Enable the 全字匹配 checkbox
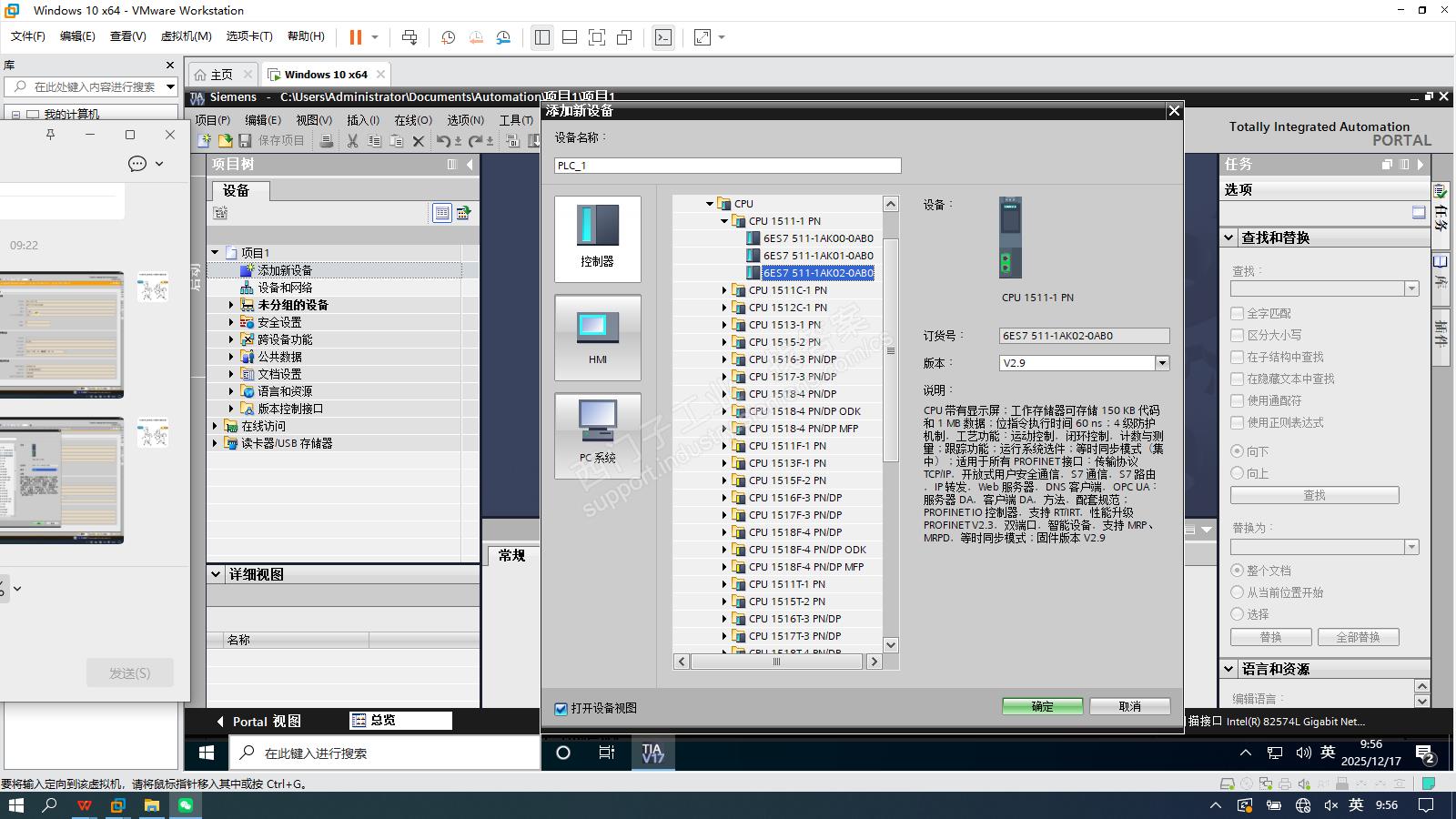 tap(1237, 313)
